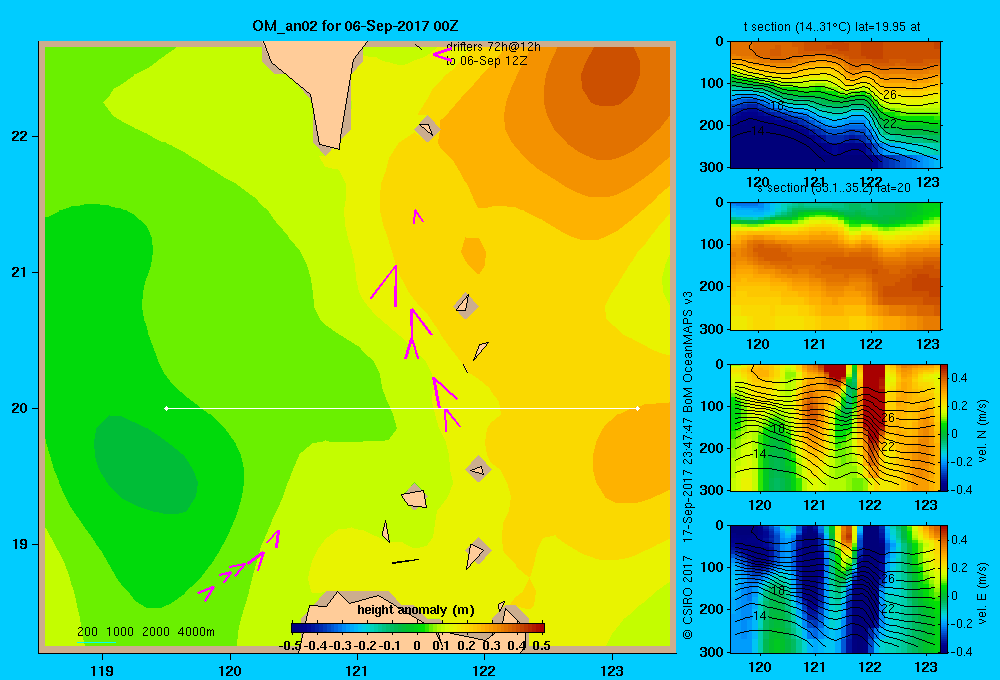
Task: Click the height anomaly colorbar
Action: (x=417, y=628)
